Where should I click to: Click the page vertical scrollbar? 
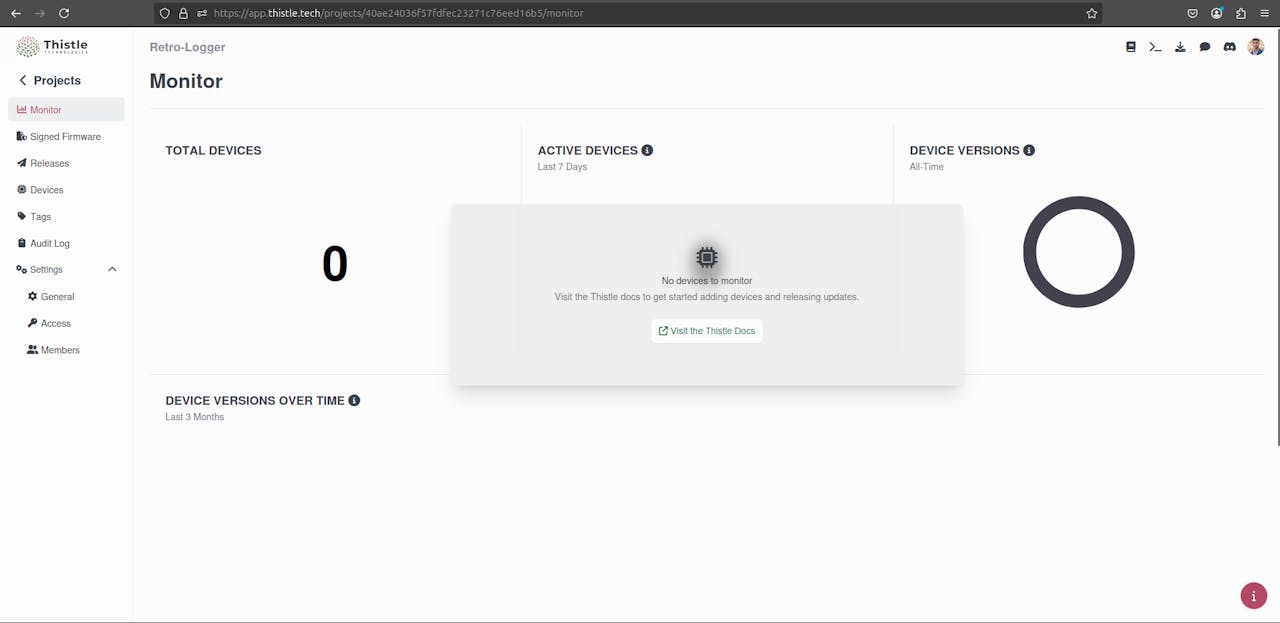(x=1276, y=235)
